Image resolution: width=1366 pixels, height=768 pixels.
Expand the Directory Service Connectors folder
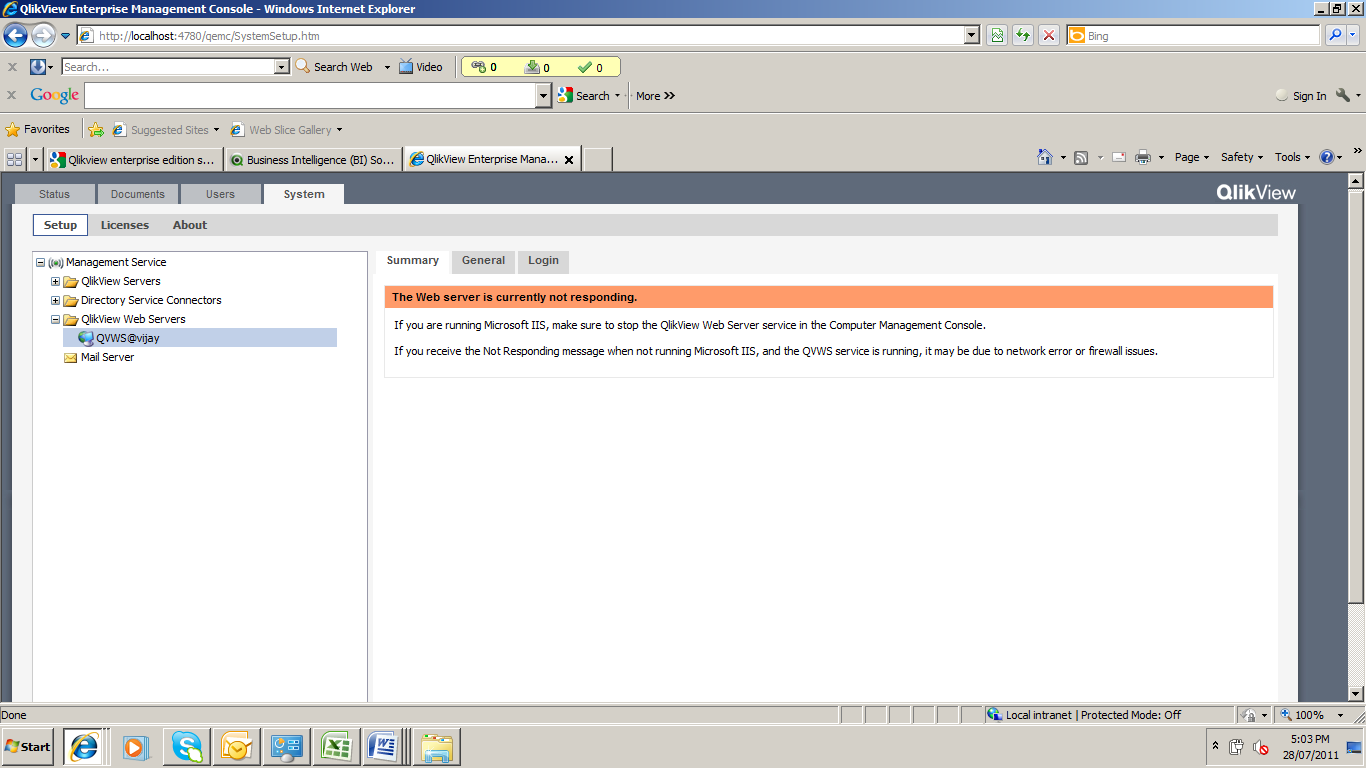tap(56, 301)
